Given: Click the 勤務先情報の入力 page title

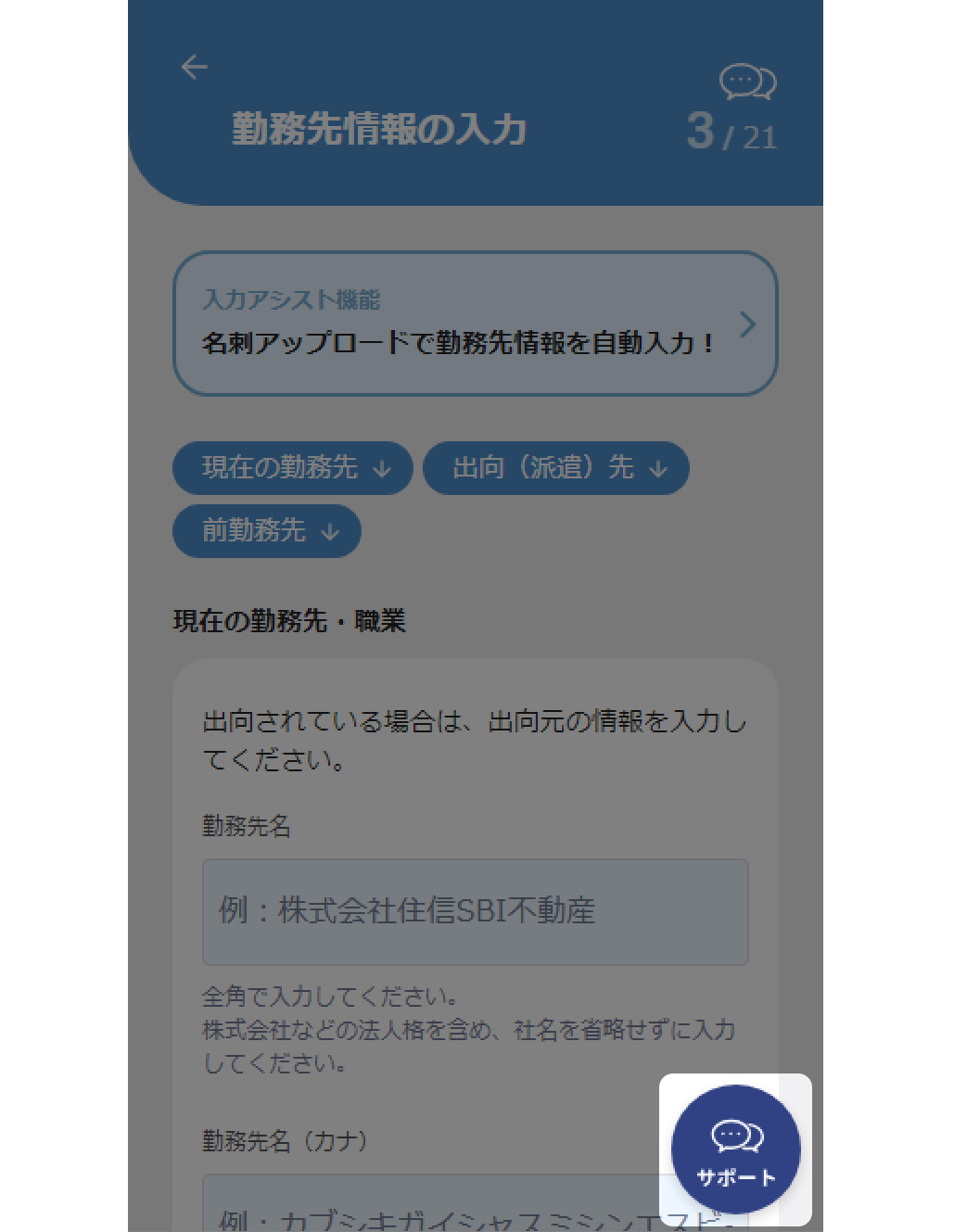Looking at the screenshot, I should click(x=379, y=129).
